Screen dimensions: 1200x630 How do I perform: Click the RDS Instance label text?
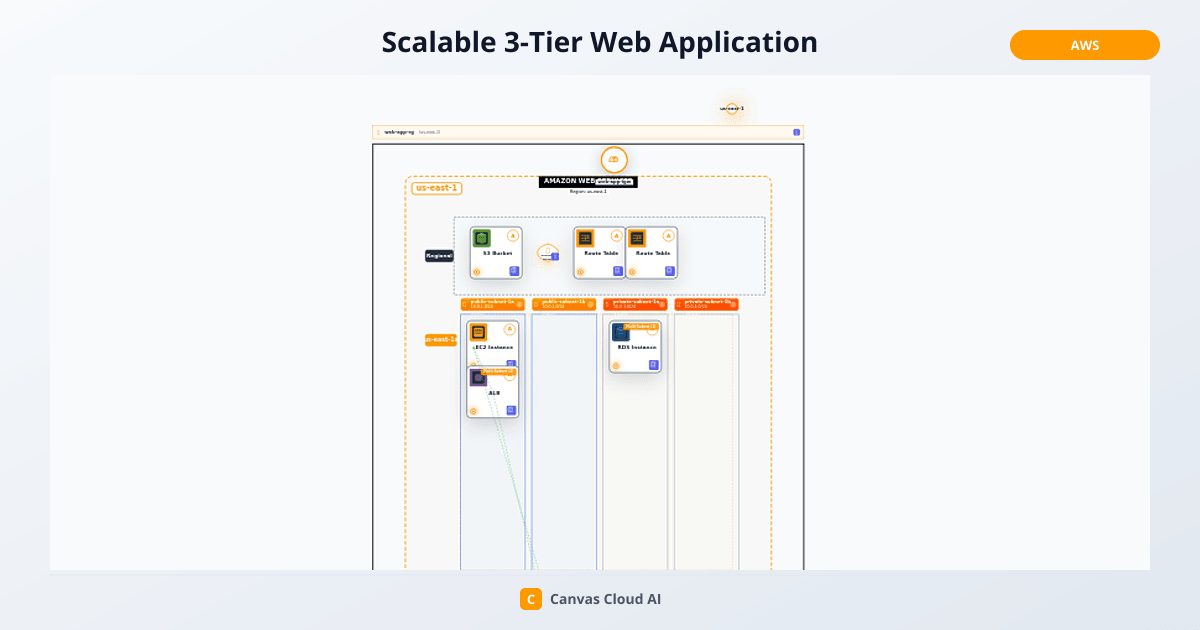637,347
